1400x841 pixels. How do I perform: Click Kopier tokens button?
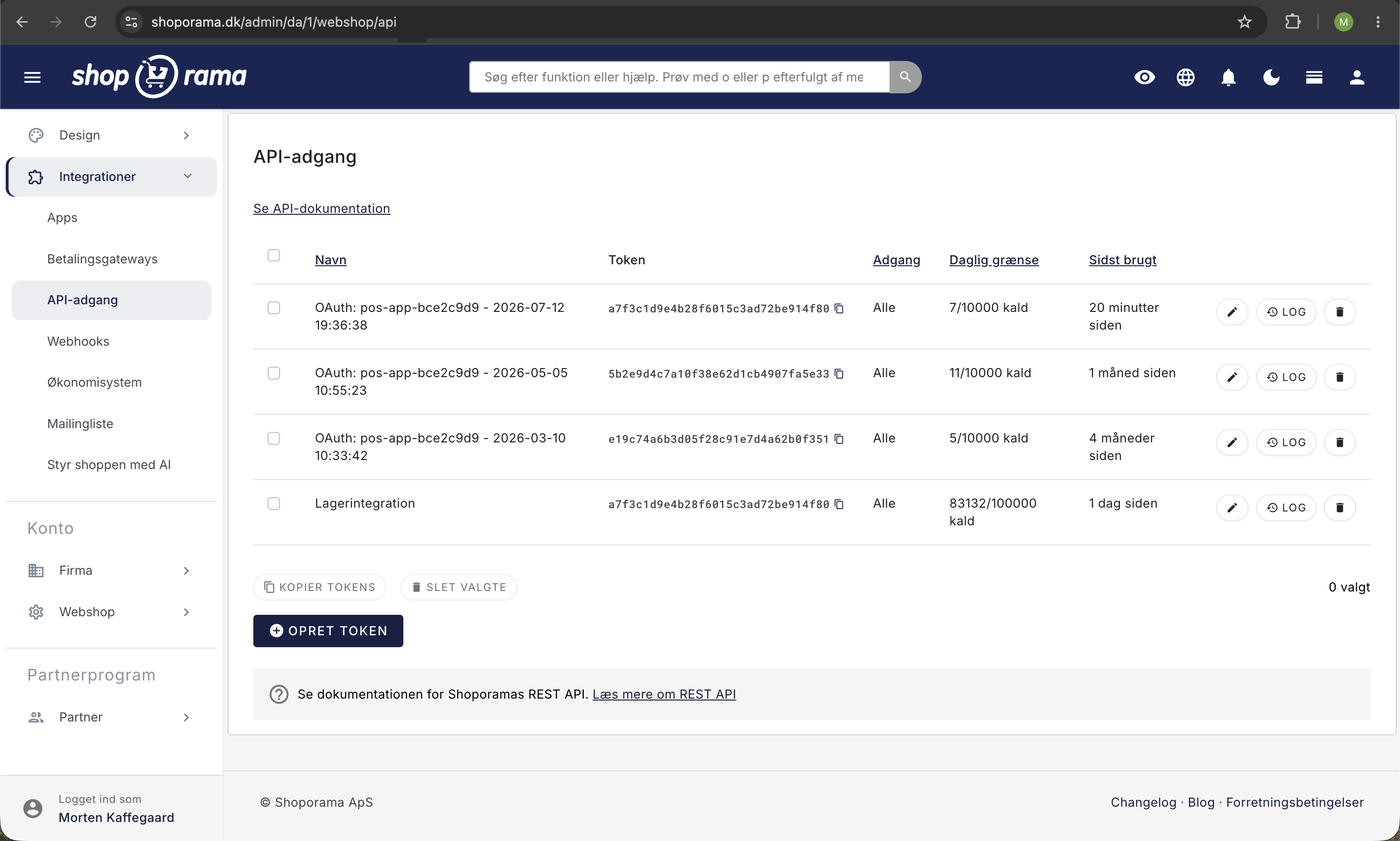pos(319,587)
